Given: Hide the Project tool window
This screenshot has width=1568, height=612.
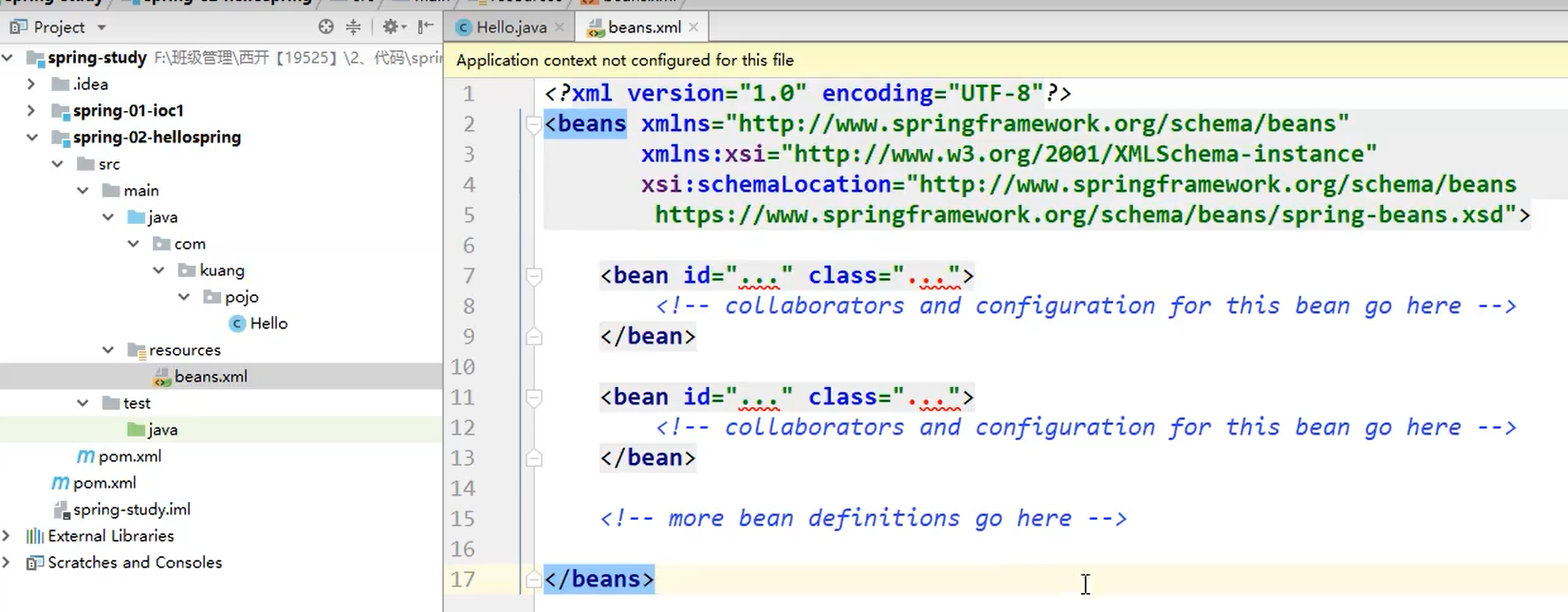Looking at the screenshot, I should pyautogui.click(x=426, y=28).
